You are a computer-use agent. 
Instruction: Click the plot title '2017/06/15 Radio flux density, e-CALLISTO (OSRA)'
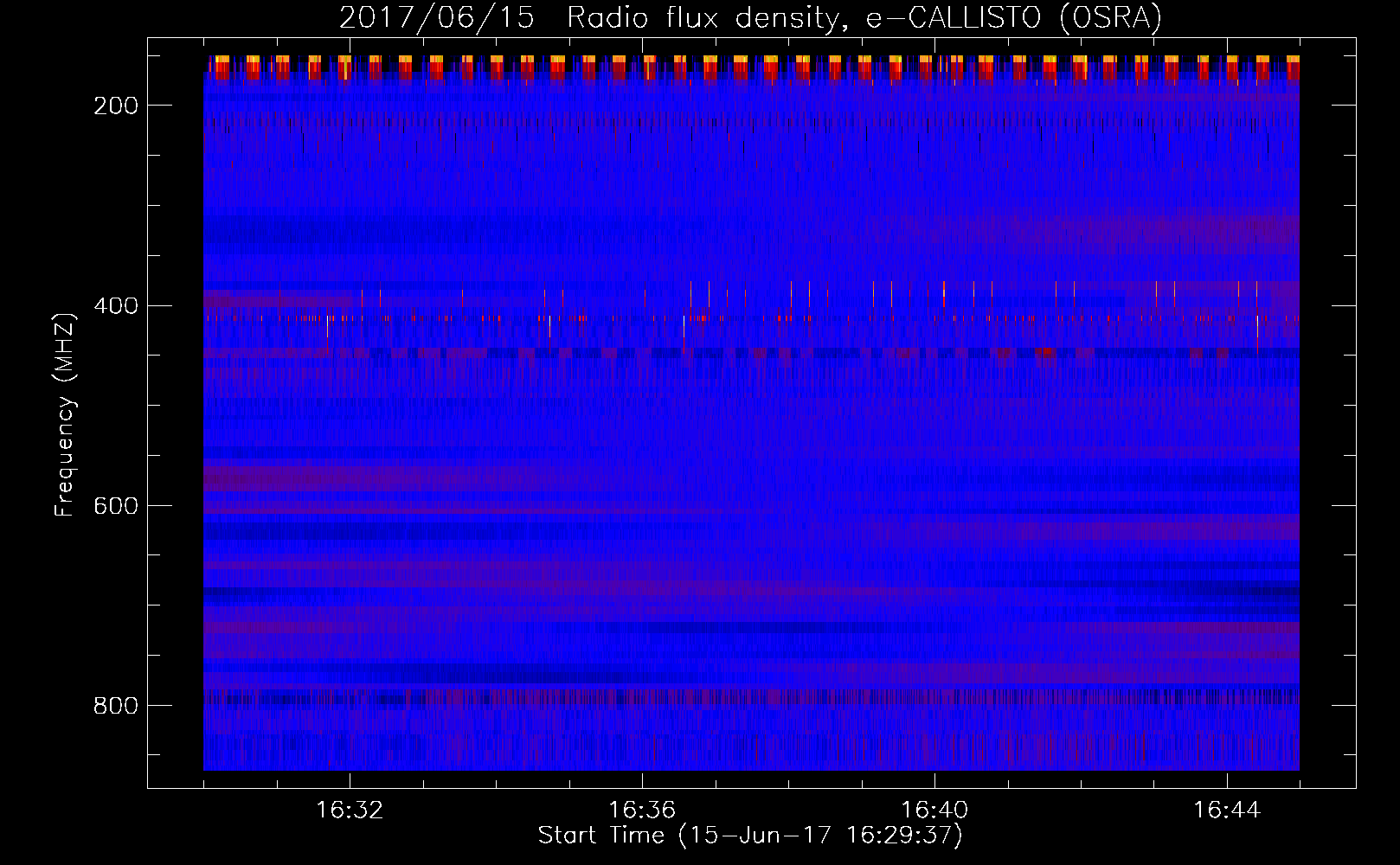750,17
